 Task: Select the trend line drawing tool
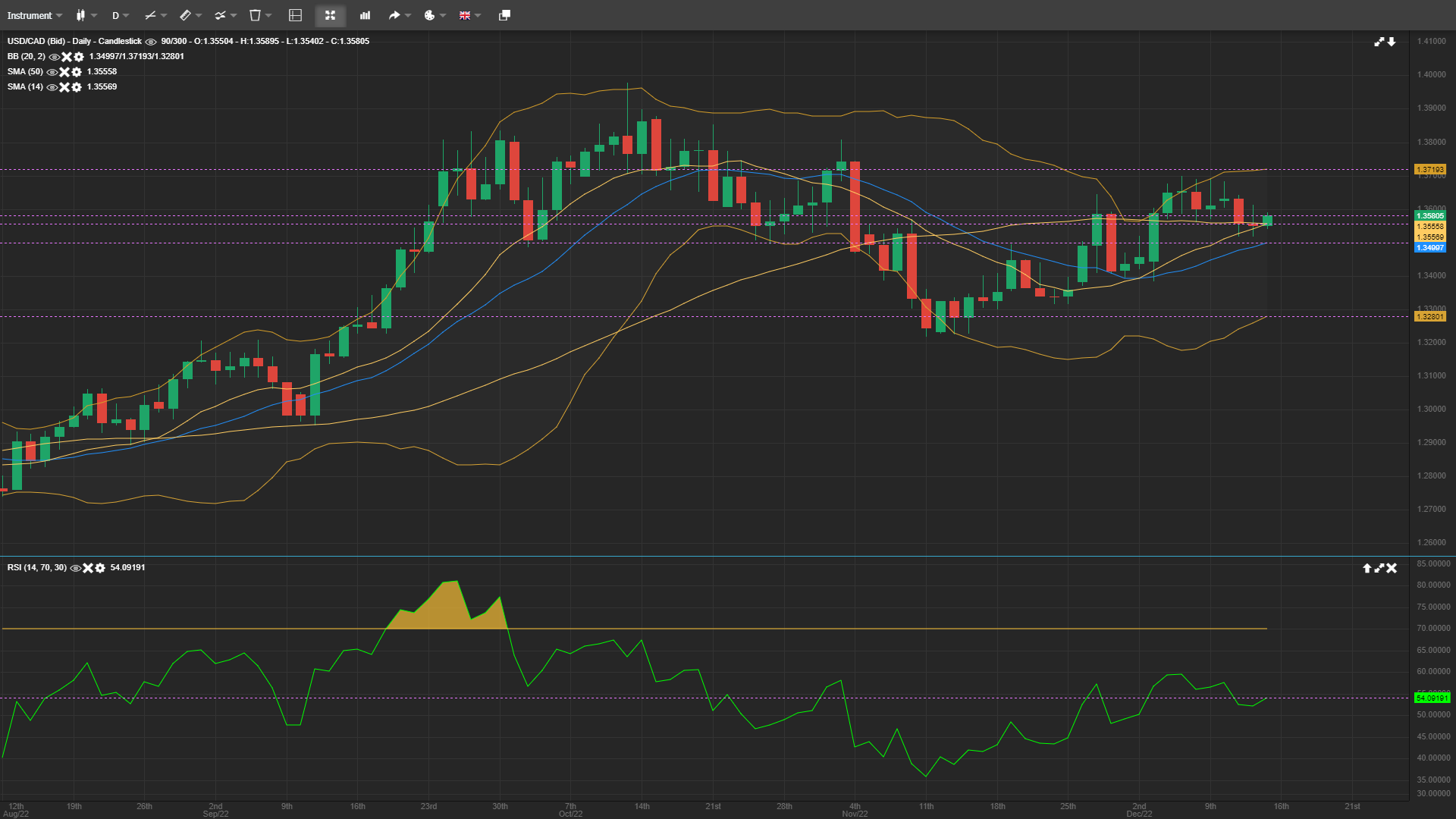click(149, 15)
